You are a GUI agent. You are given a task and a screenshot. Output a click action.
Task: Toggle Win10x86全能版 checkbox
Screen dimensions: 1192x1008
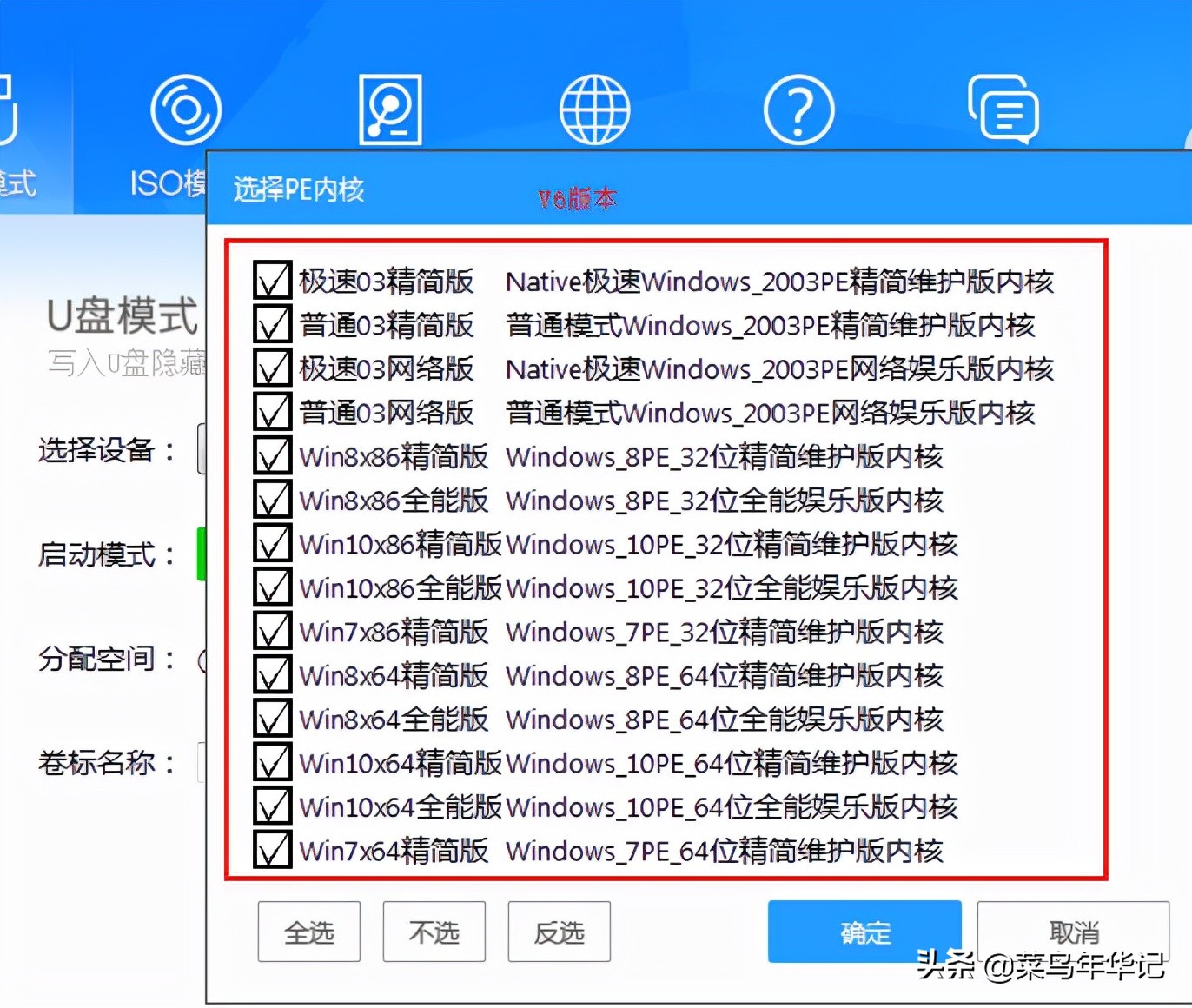(x=272, y=587)
